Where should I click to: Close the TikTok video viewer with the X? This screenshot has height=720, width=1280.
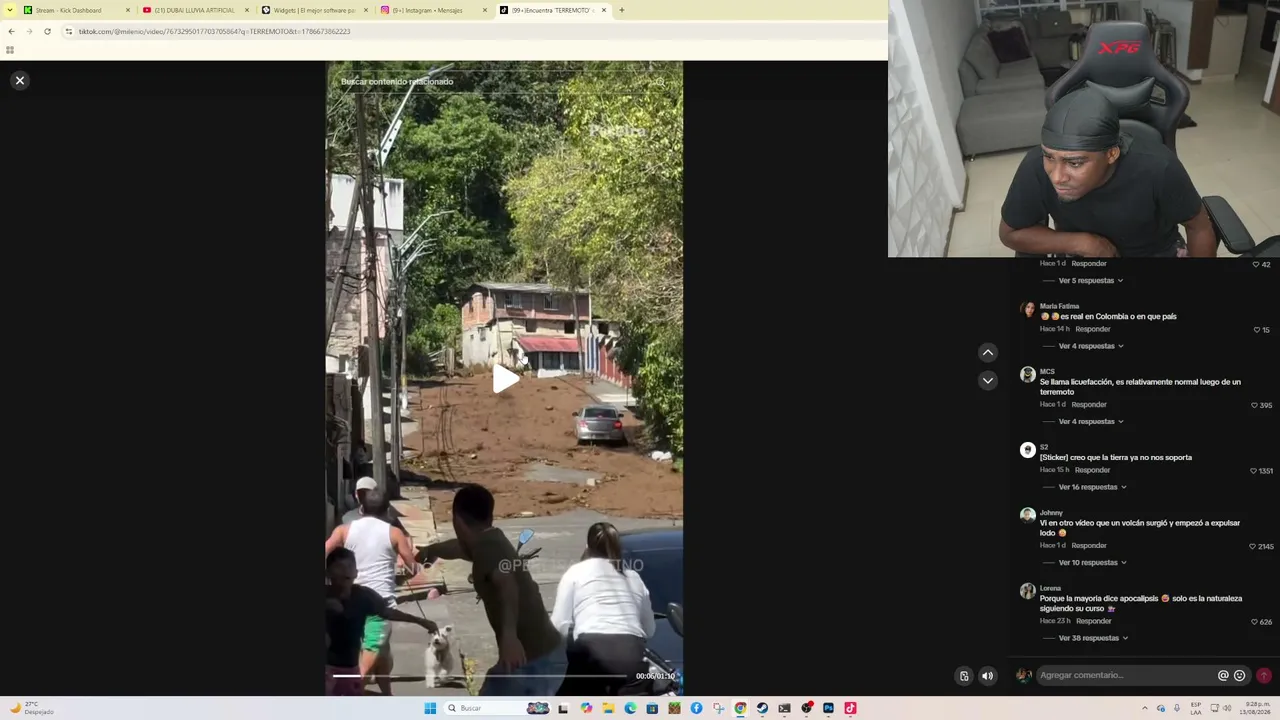(19, 80)
